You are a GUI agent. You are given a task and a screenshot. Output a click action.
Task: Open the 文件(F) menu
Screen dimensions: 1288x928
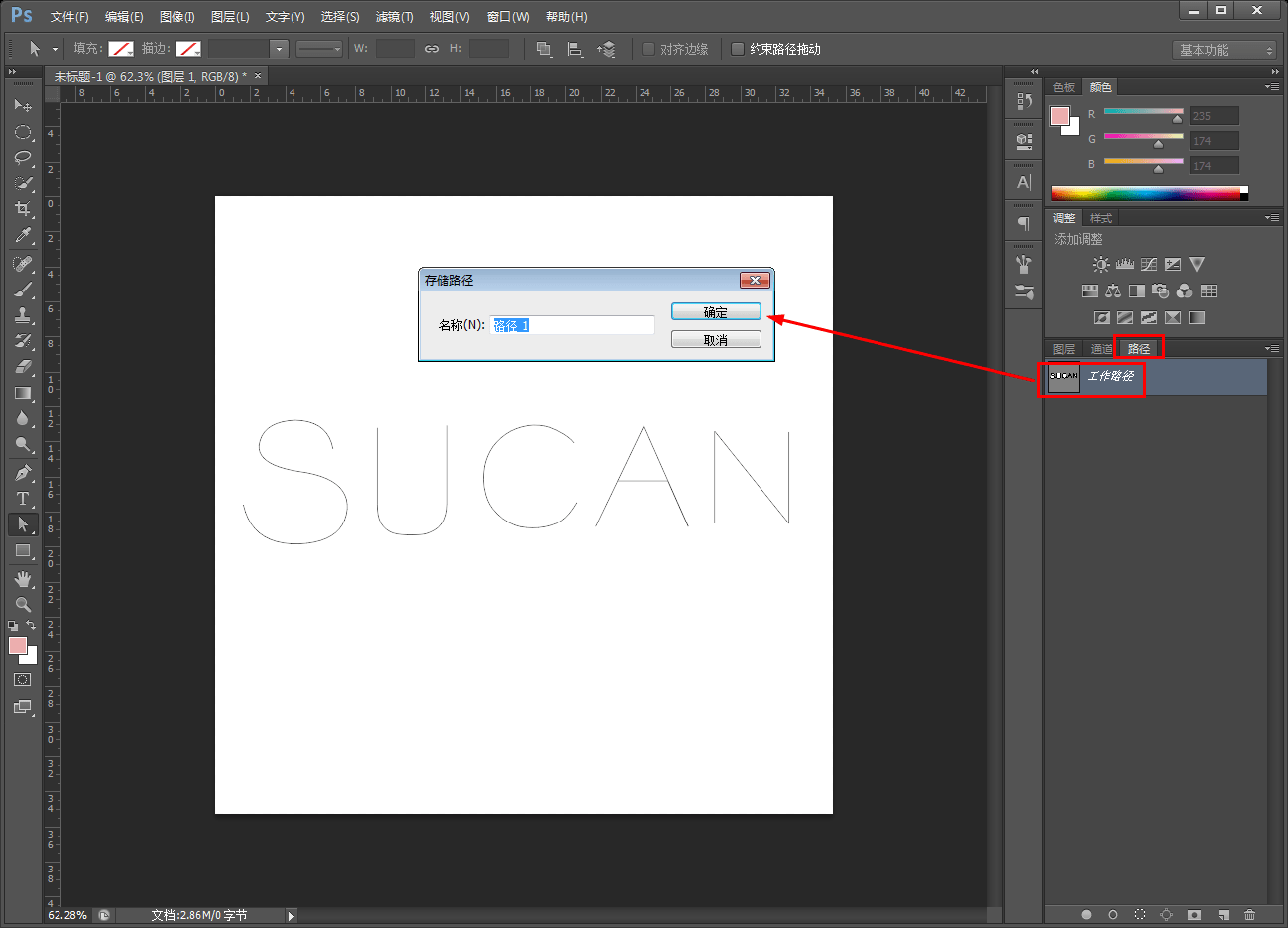69,17
